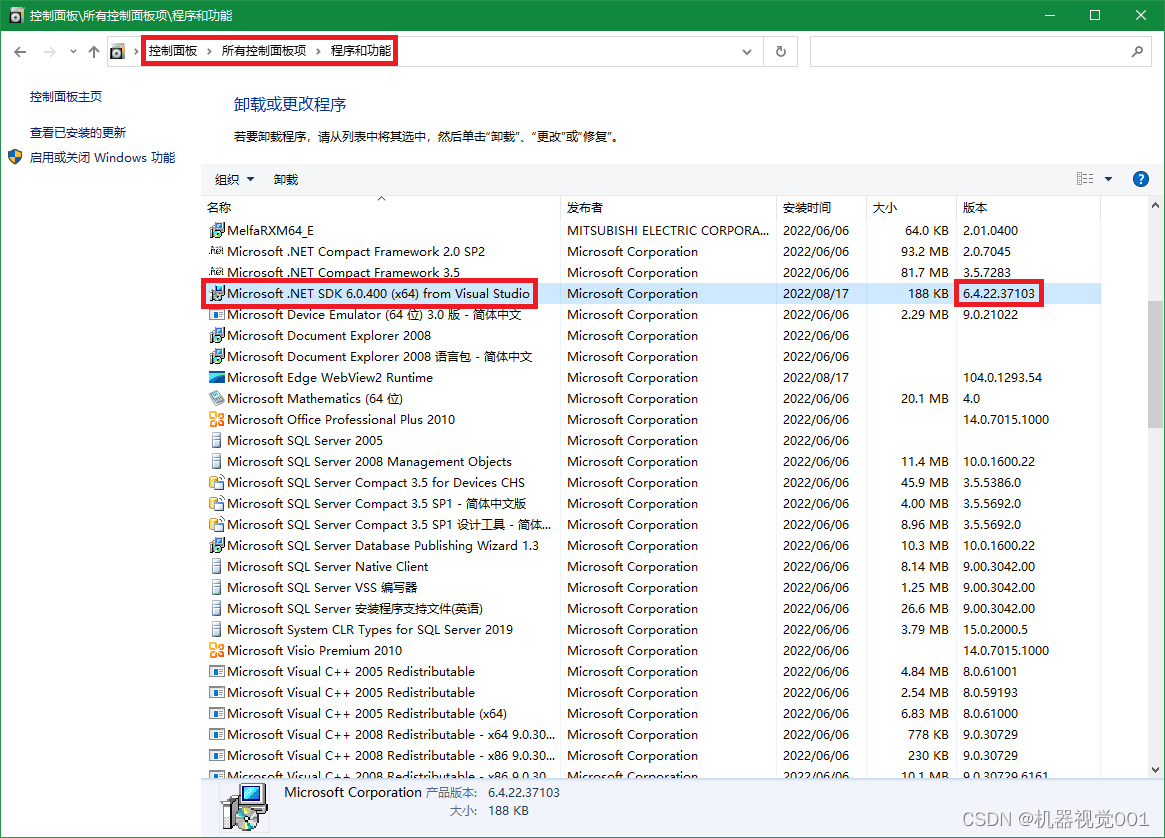The height and width of the screenshot is (838, 1165).
Task: Select Document Explorer 2008 语言包 row
Action: [x=651, y=357]
